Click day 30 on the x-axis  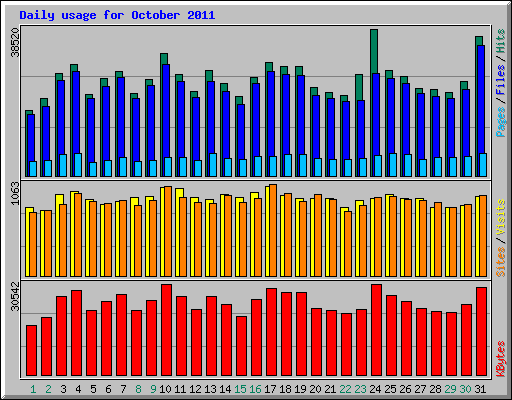[465, 389]
